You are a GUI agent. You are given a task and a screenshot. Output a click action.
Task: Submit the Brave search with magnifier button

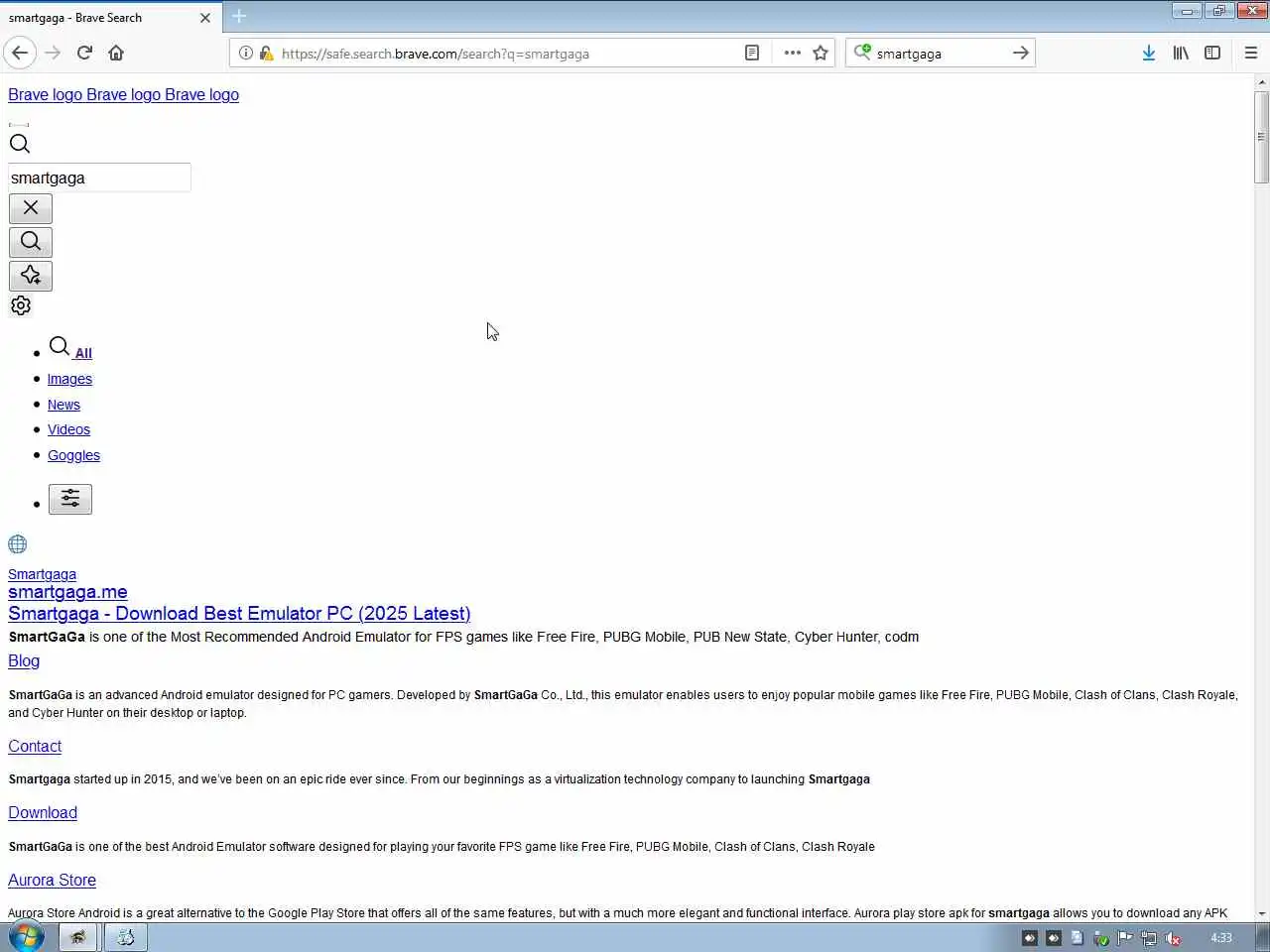31,242
